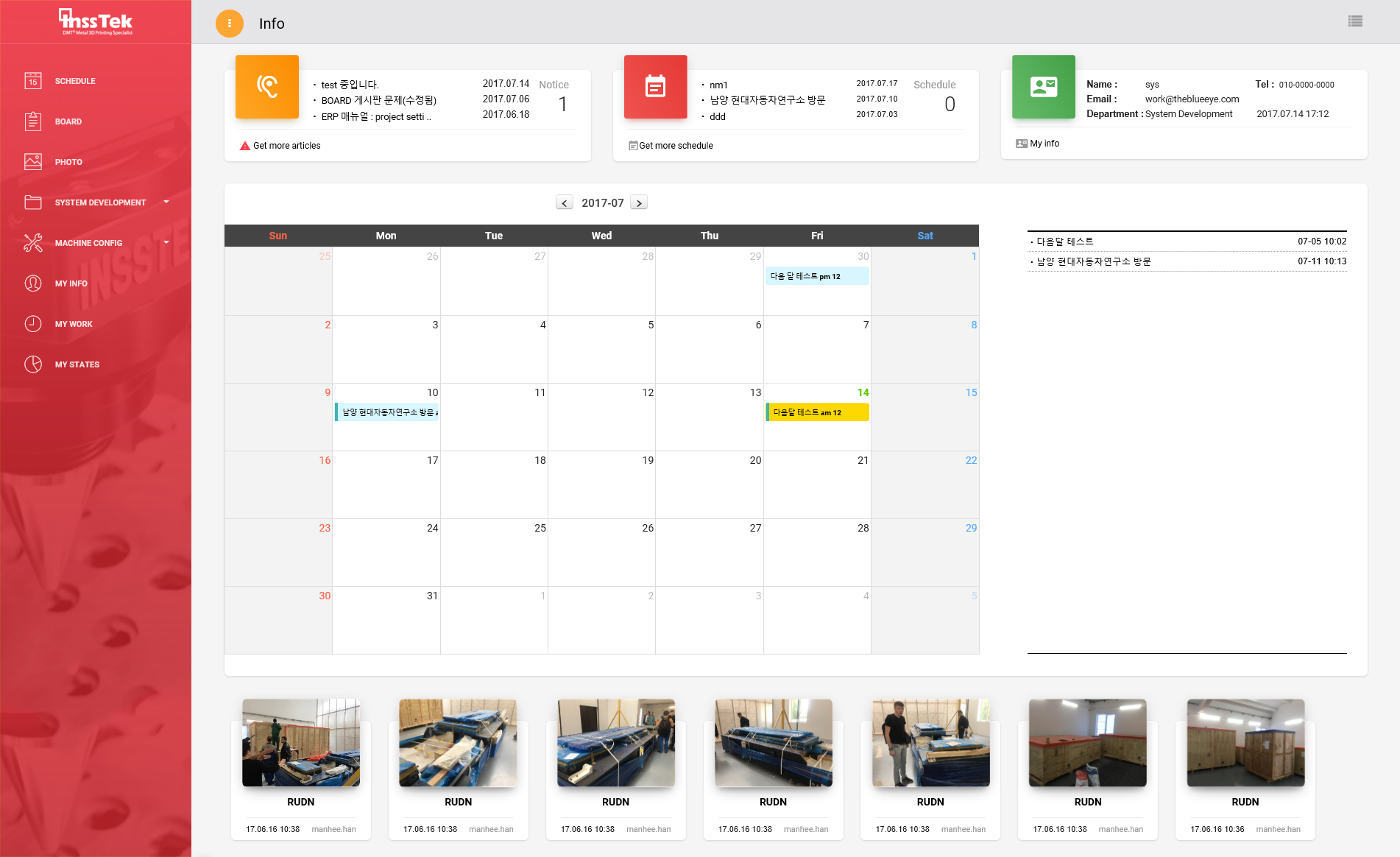This screenshot has width=1400, height=857.
Task: Expand the Machine Config submenu arrow
Action: pos(166,242)
